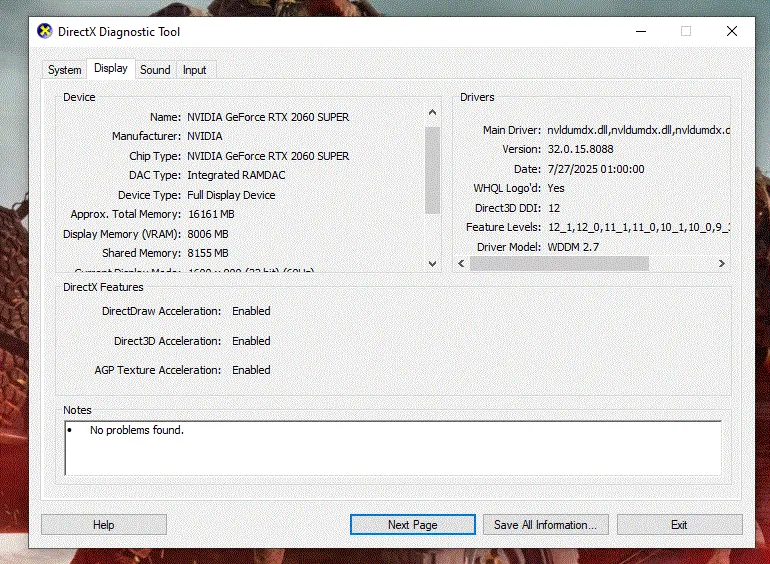Click shared memory value '8155 MB'

(208, 253)
